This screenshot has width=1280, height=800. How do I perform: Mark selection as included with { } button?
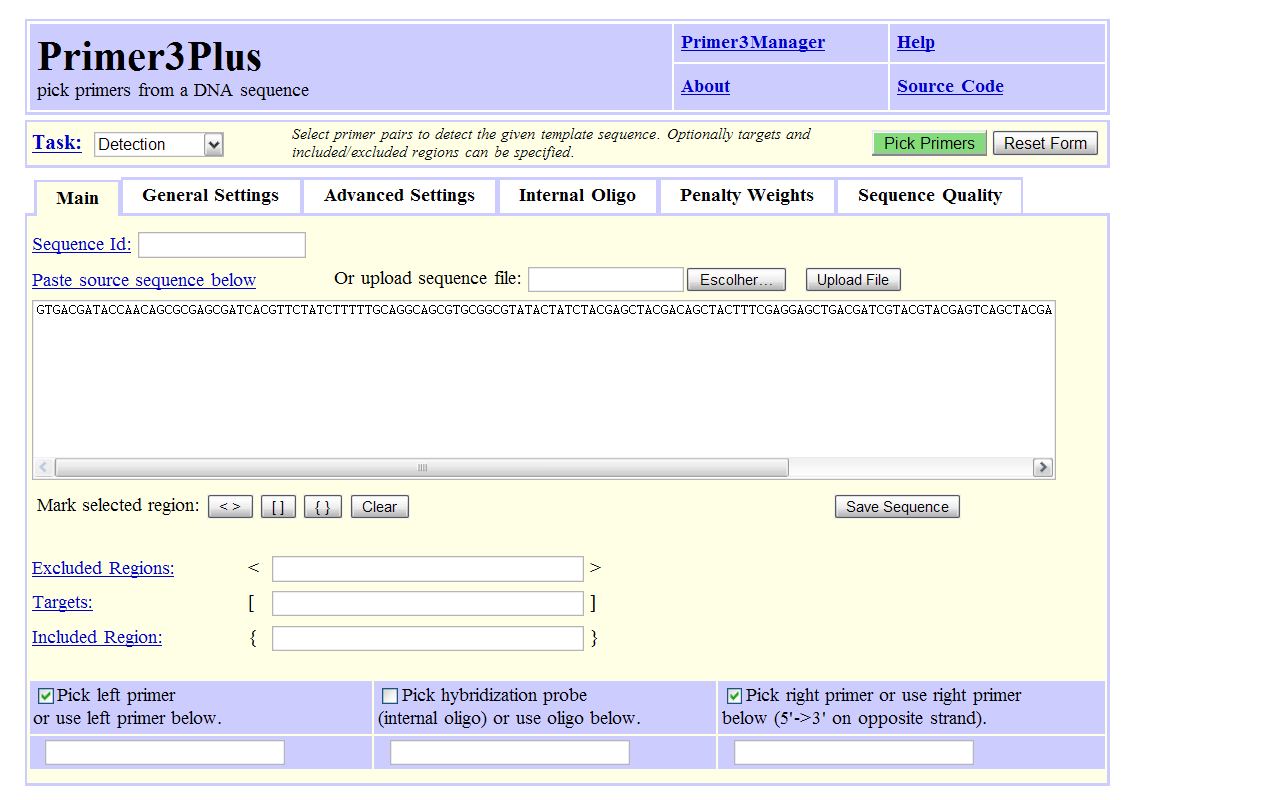[323, 507]
